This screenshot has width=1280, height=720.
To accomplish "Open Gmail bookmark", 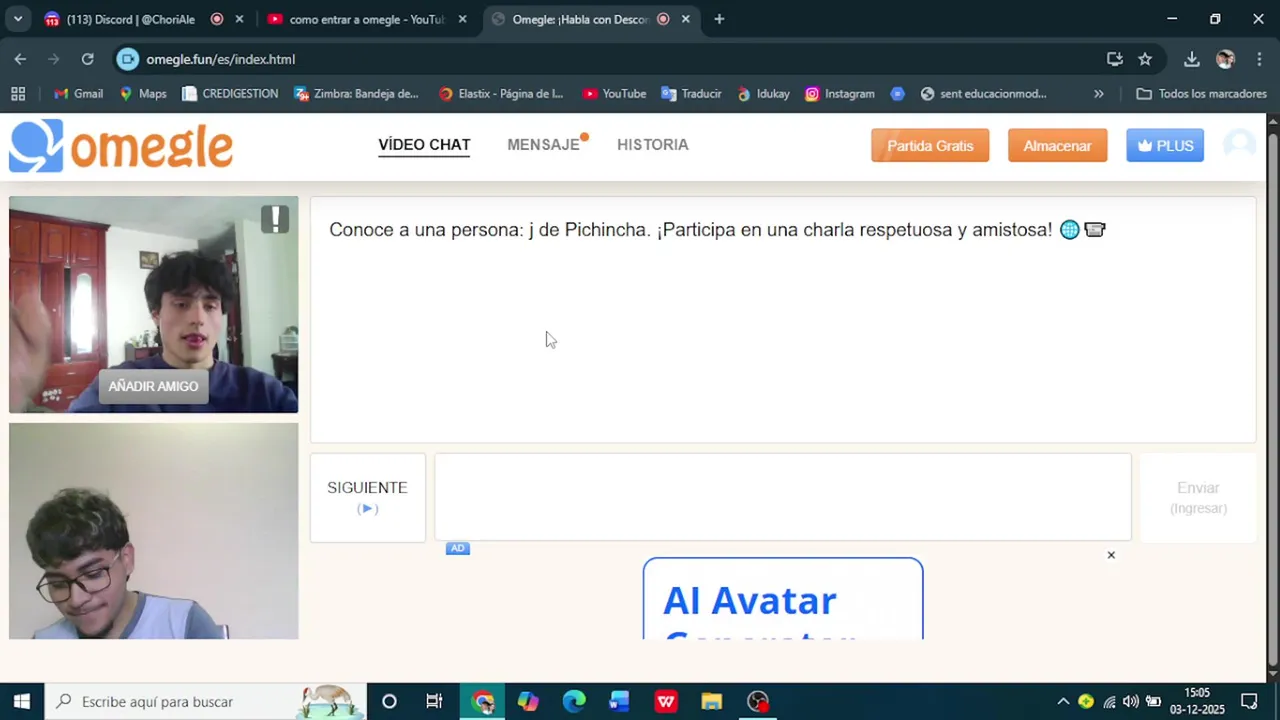I will tap(78, 94).
